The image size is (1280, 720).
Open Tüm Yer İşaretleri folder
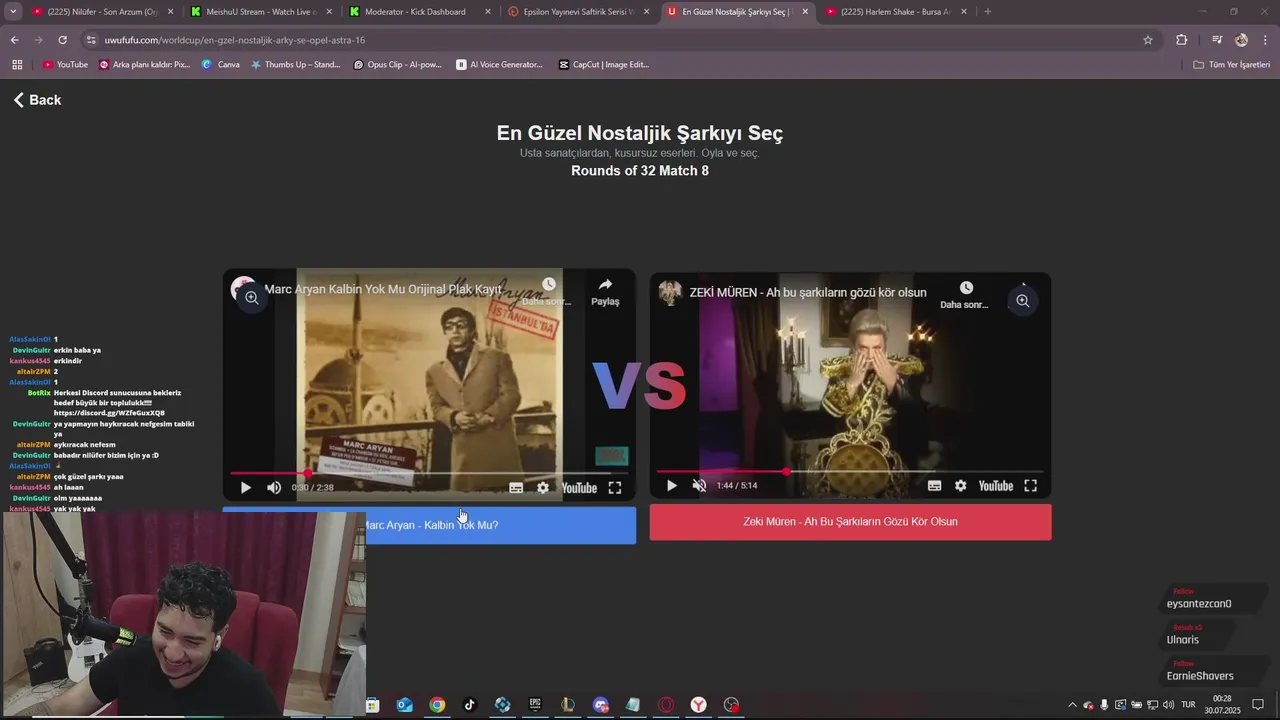pos(1231,65)
